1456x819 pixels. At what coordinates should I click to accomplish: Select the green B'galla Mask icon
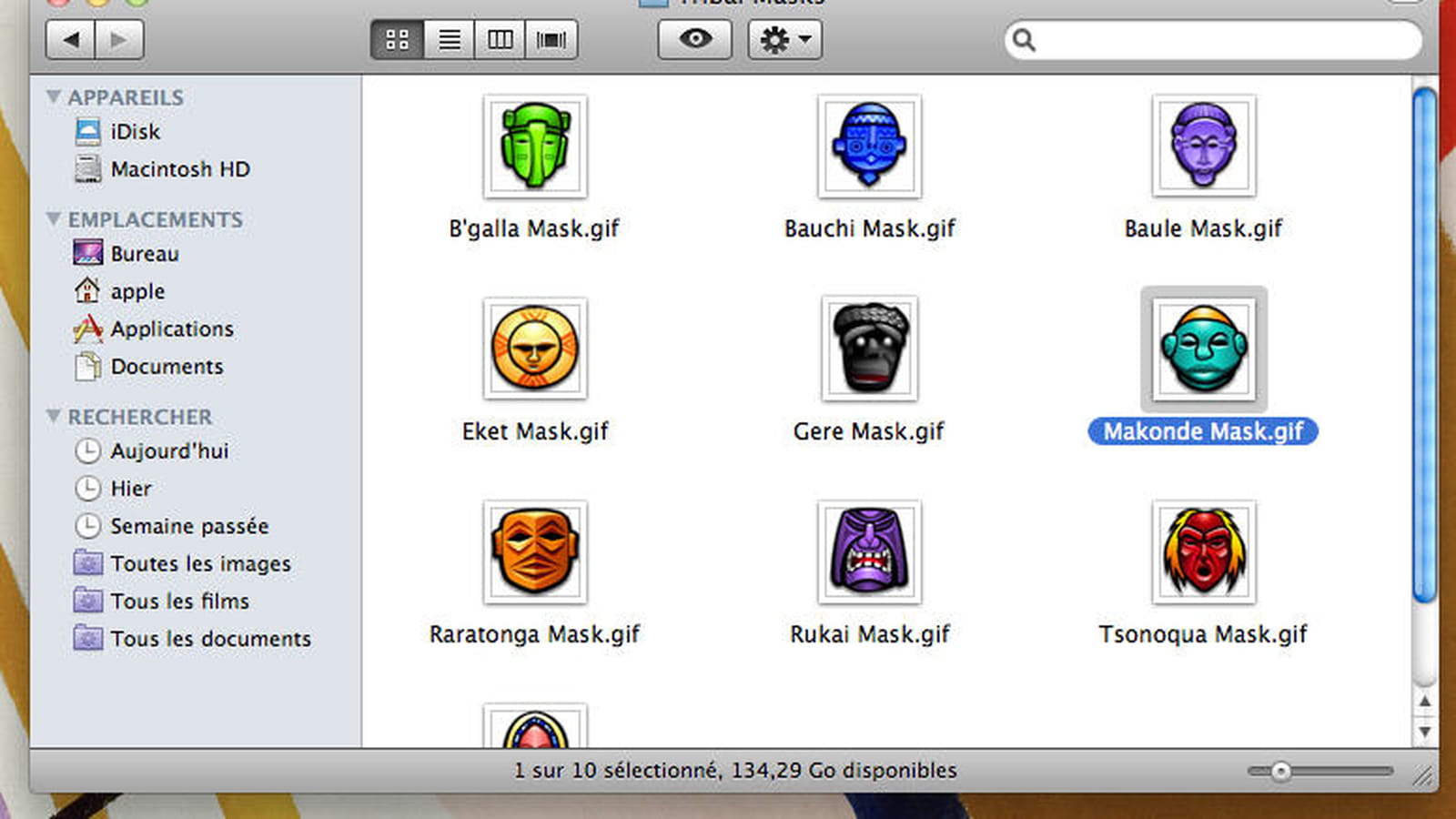(535, 146)
